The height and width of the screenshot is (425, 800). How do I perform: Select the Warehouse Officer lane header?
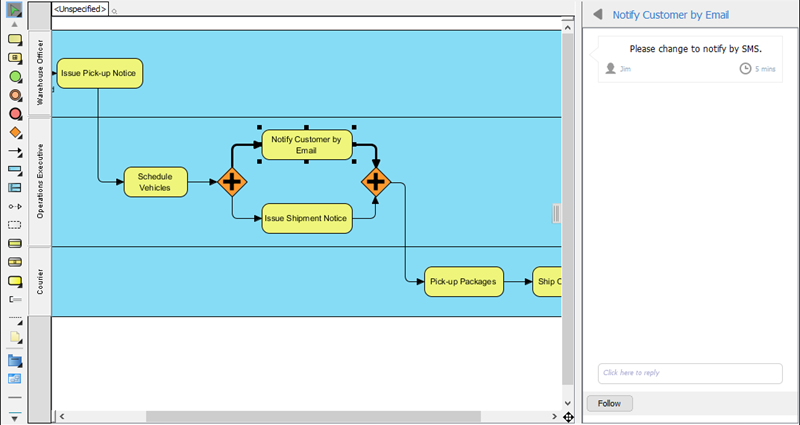pyautogui.click(x=41, y=74)
